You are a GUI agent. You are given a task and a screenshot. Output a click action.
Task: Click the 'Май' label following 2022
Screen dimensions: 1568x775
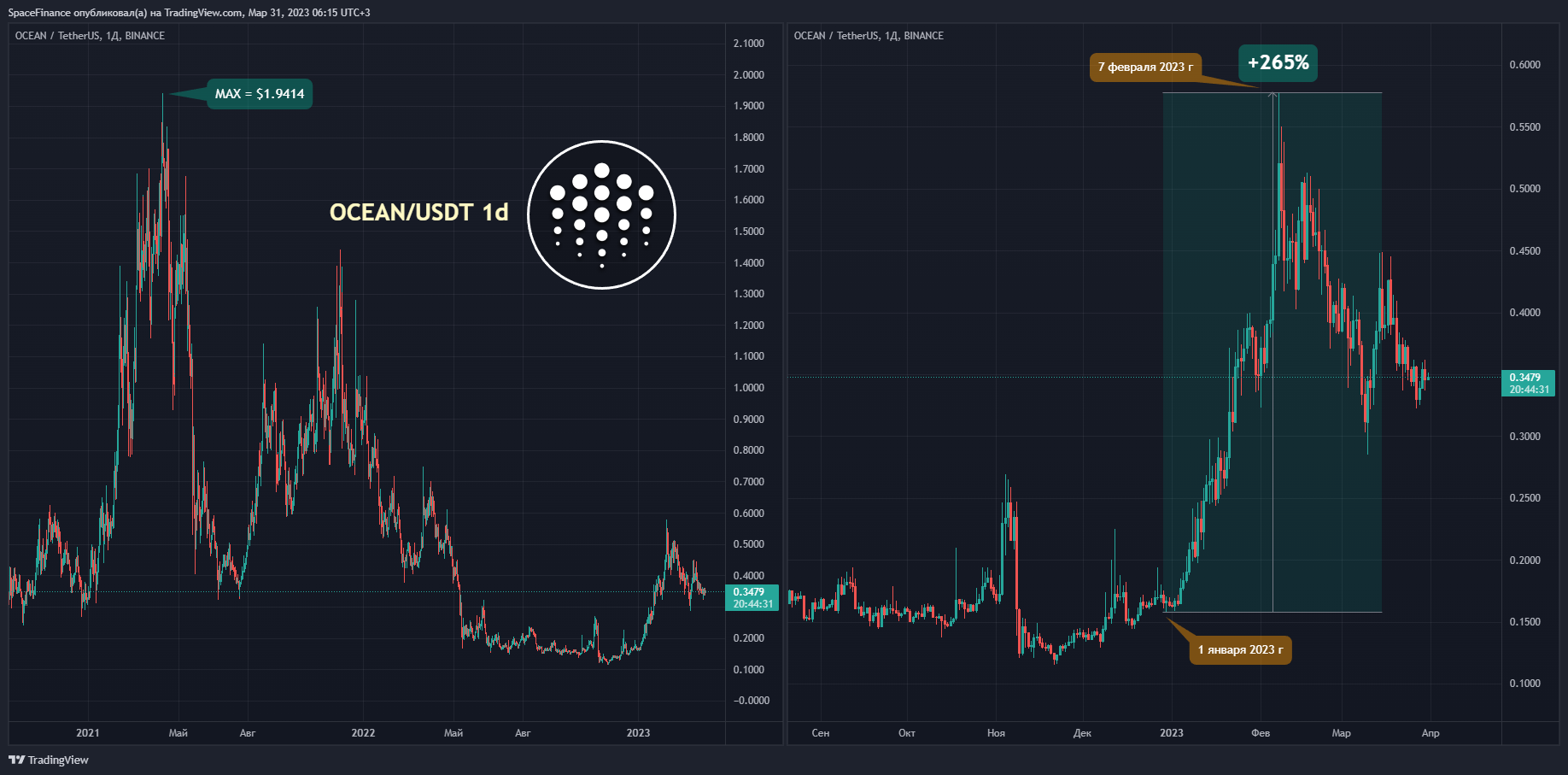coord(453,733)
